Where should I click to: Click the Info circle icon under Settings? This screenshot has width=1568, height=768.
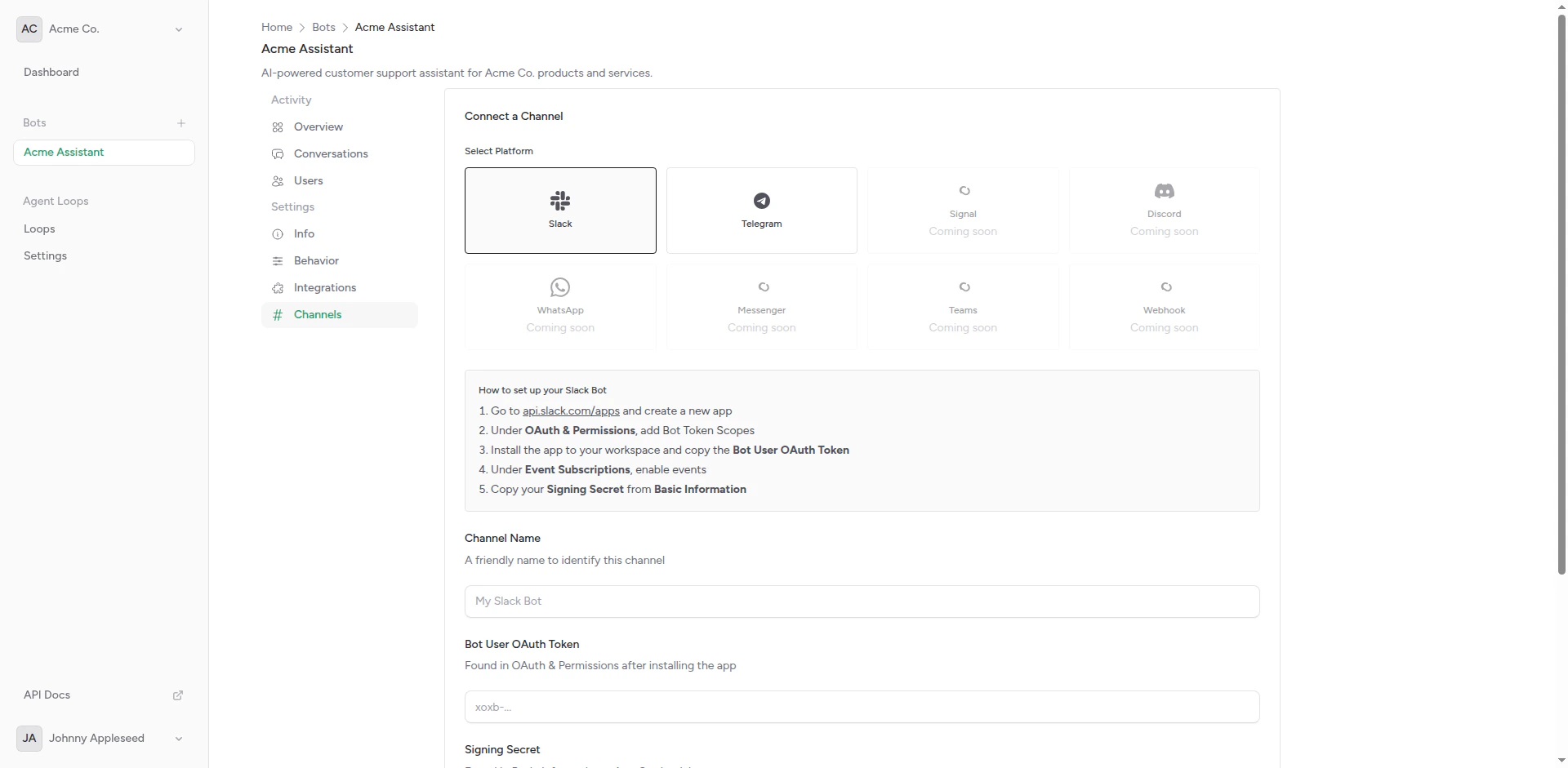278,234
